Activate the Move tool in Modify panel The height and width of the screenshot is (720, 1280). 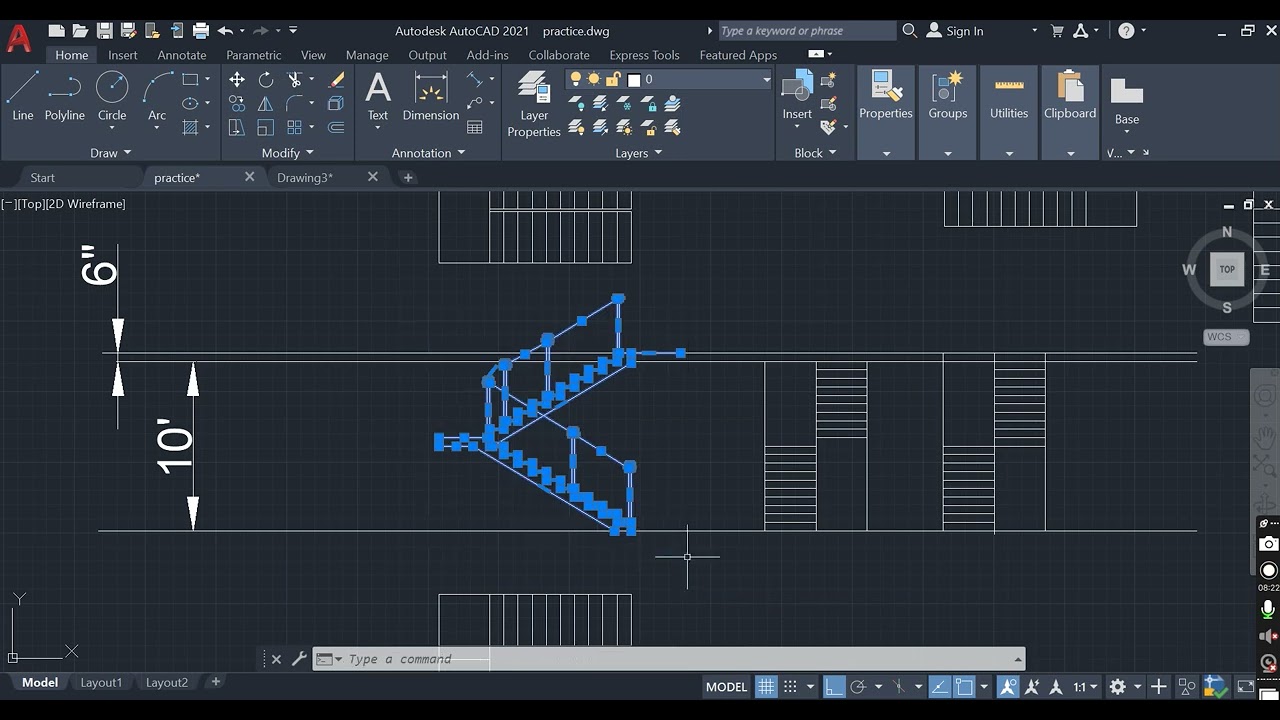click(237, 79)
